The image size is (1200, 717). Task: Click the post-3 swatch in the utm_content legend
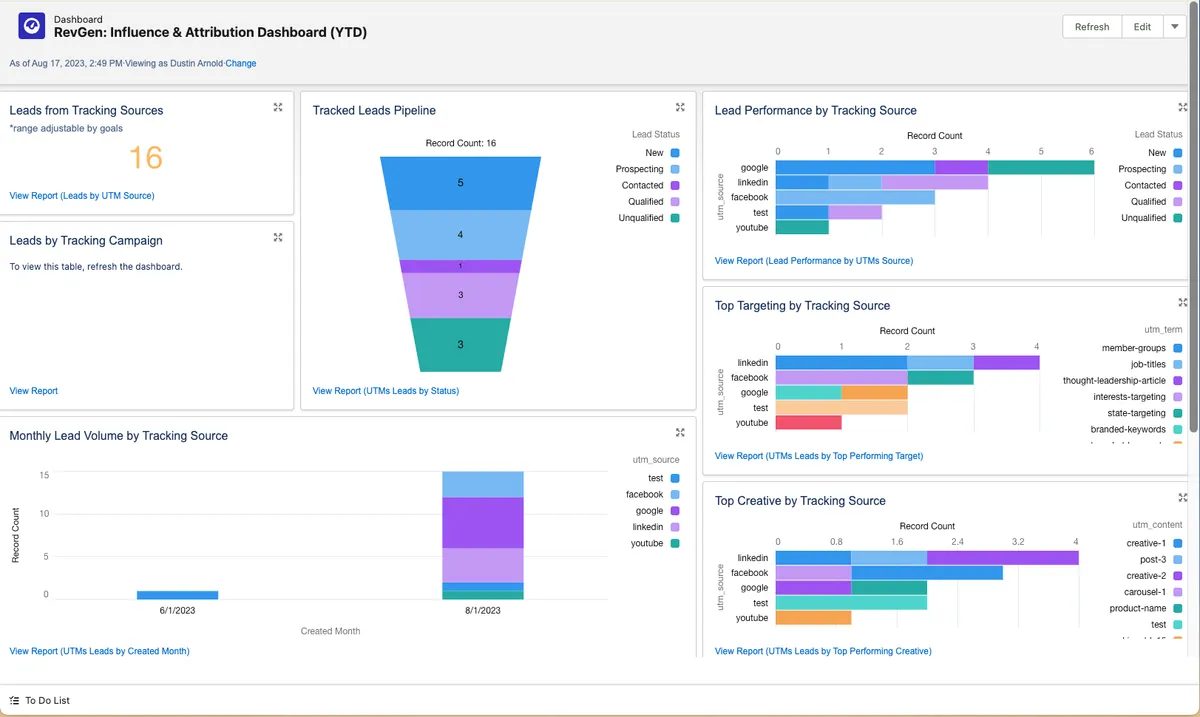point(1178,559)
